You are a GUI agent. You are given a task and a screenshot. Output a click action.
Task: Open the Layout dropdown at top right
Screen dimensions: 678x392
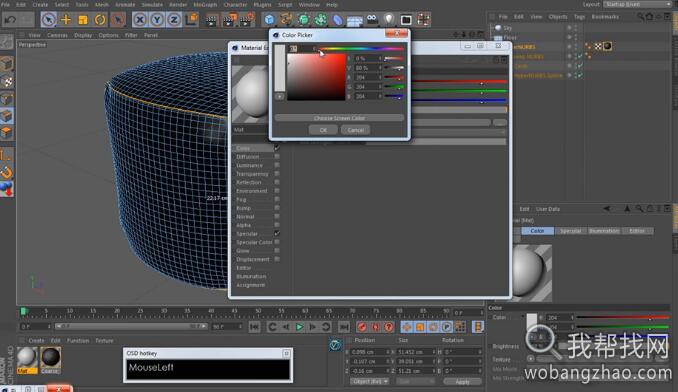637,4
